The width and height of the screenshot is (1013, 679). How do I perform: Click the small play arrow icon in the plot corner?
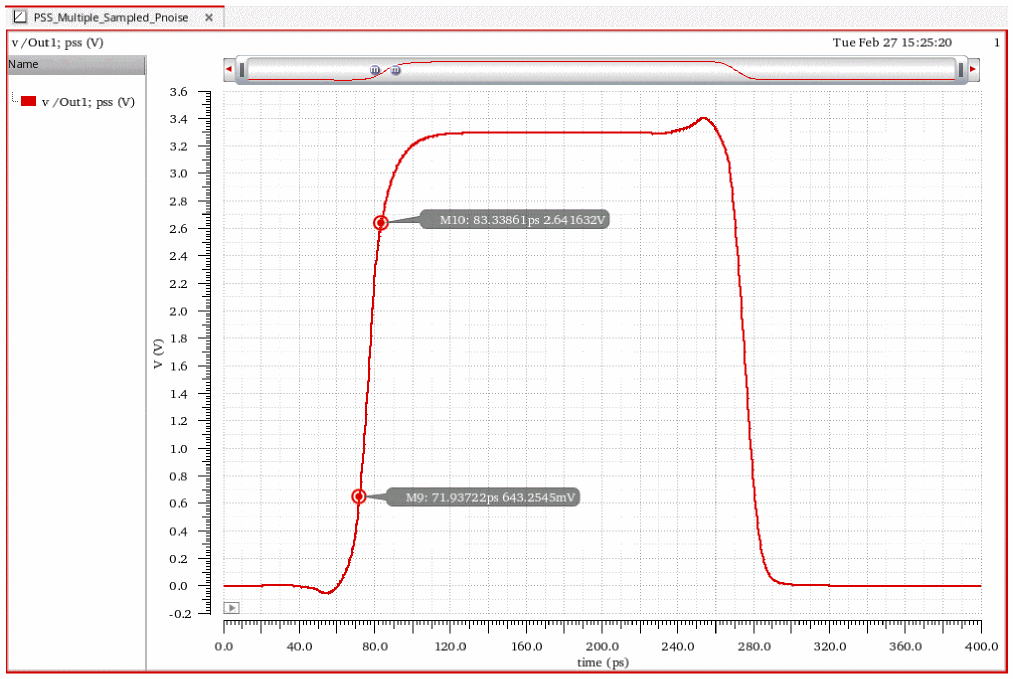(231, 607)
